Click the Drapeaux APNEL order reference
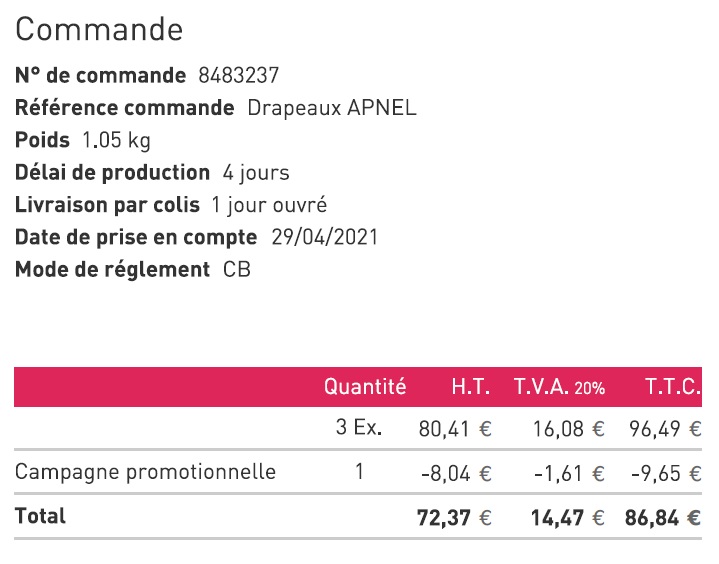Image resolution: width=719 pixels, height=564 pixels. point(331,108)
